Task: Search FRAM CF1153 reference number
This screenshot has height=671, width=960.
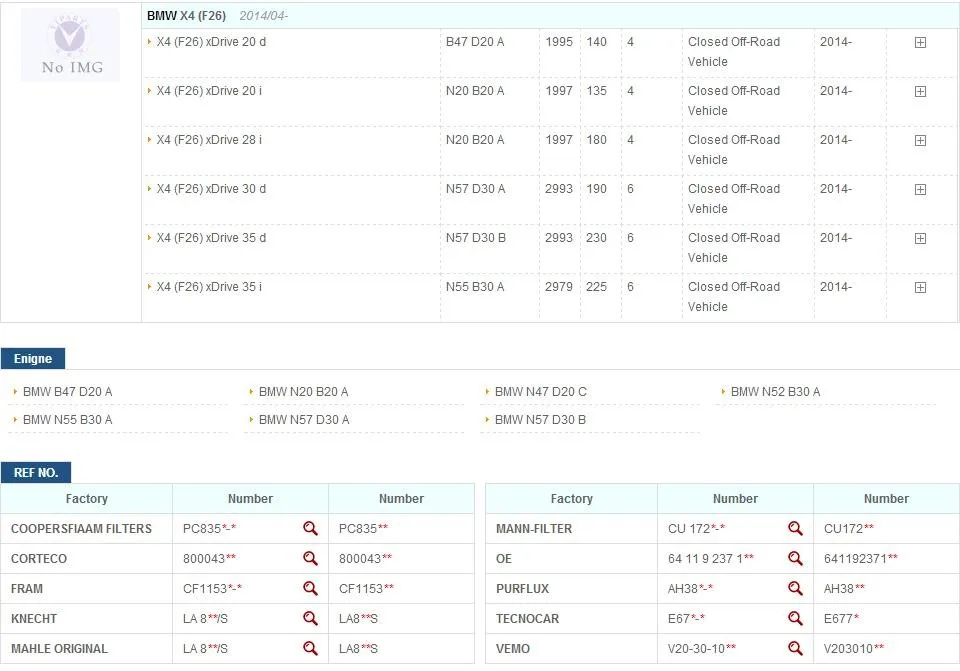Action: [x=310, y=588]
